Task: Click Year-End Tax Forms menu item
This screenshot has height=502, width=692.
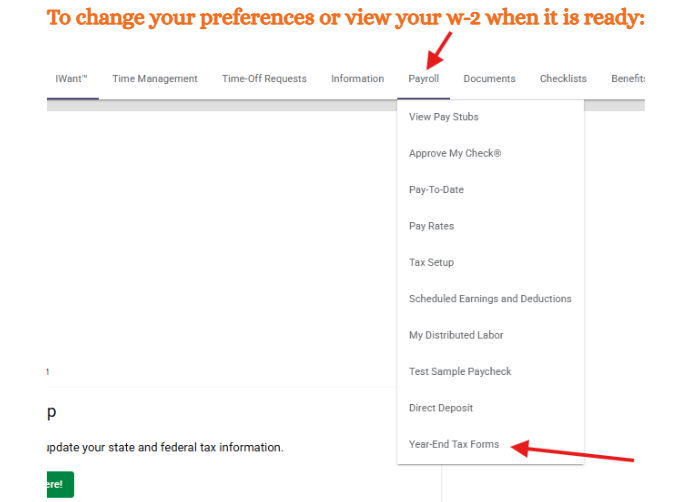Action: point(454,445)
